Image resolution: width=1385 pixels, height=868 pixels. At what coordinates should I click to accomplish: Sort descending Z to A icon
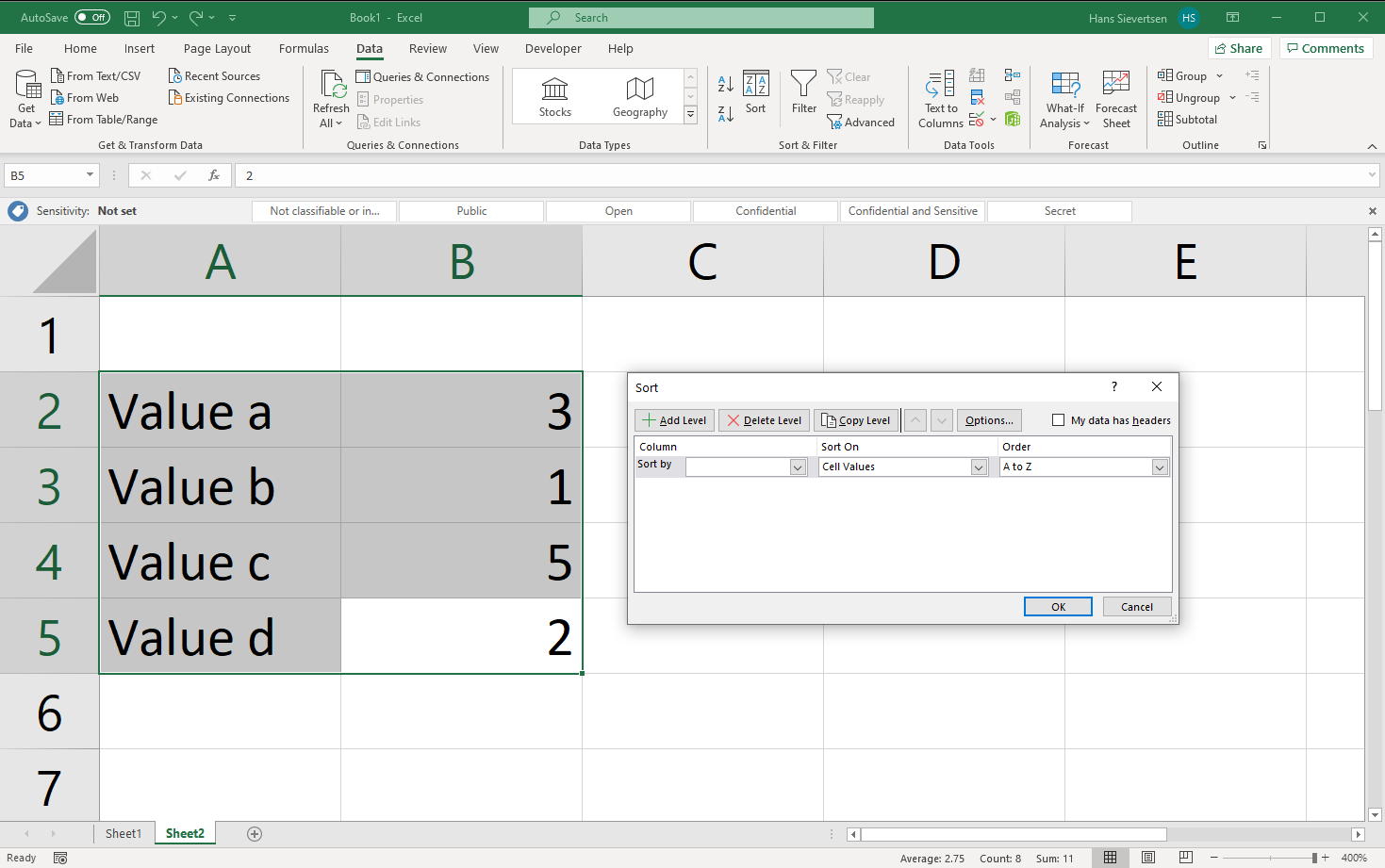(726, 114)
